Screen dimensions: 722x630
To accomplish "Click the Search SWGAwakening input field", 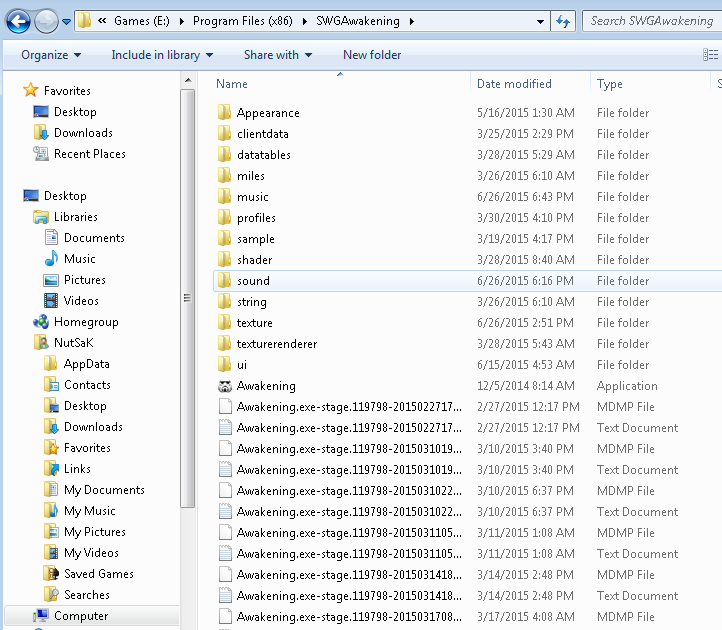I will coord(650,20).
